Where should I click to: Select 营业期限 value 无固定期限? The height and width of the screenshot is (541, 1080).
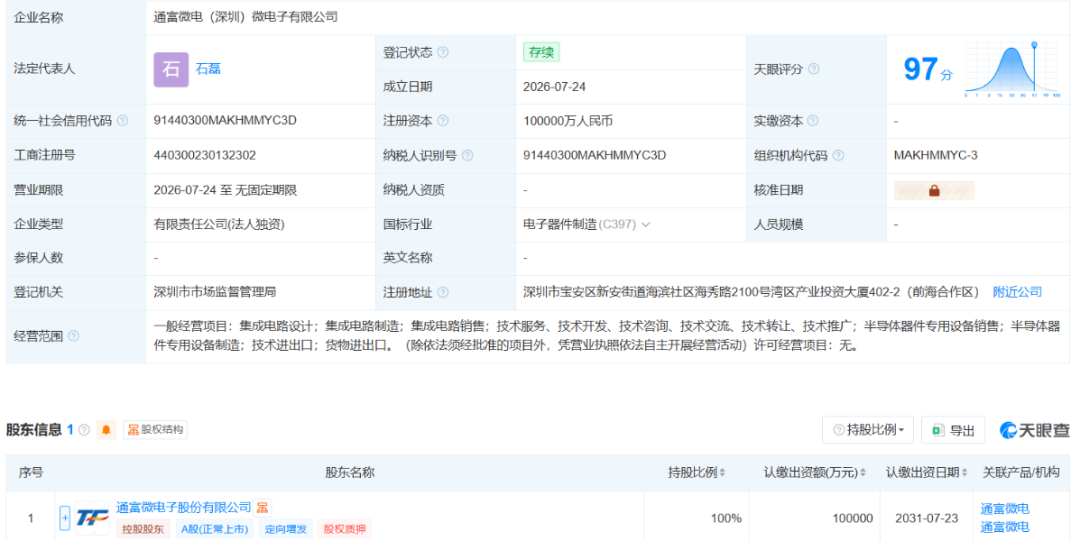[x=266, y=190]
